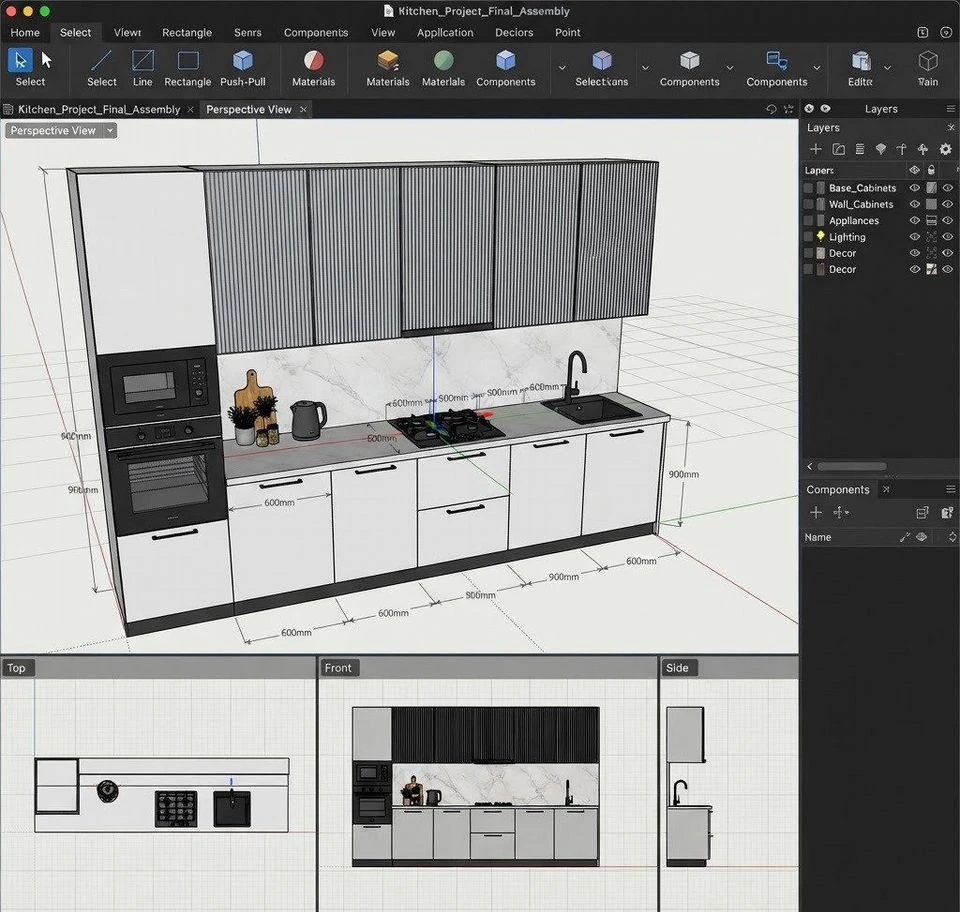The width and height of the screenshot is (960, 912).
Task: Check the Base_Cabinets layer checkbox
Action: tap(808, 188)
